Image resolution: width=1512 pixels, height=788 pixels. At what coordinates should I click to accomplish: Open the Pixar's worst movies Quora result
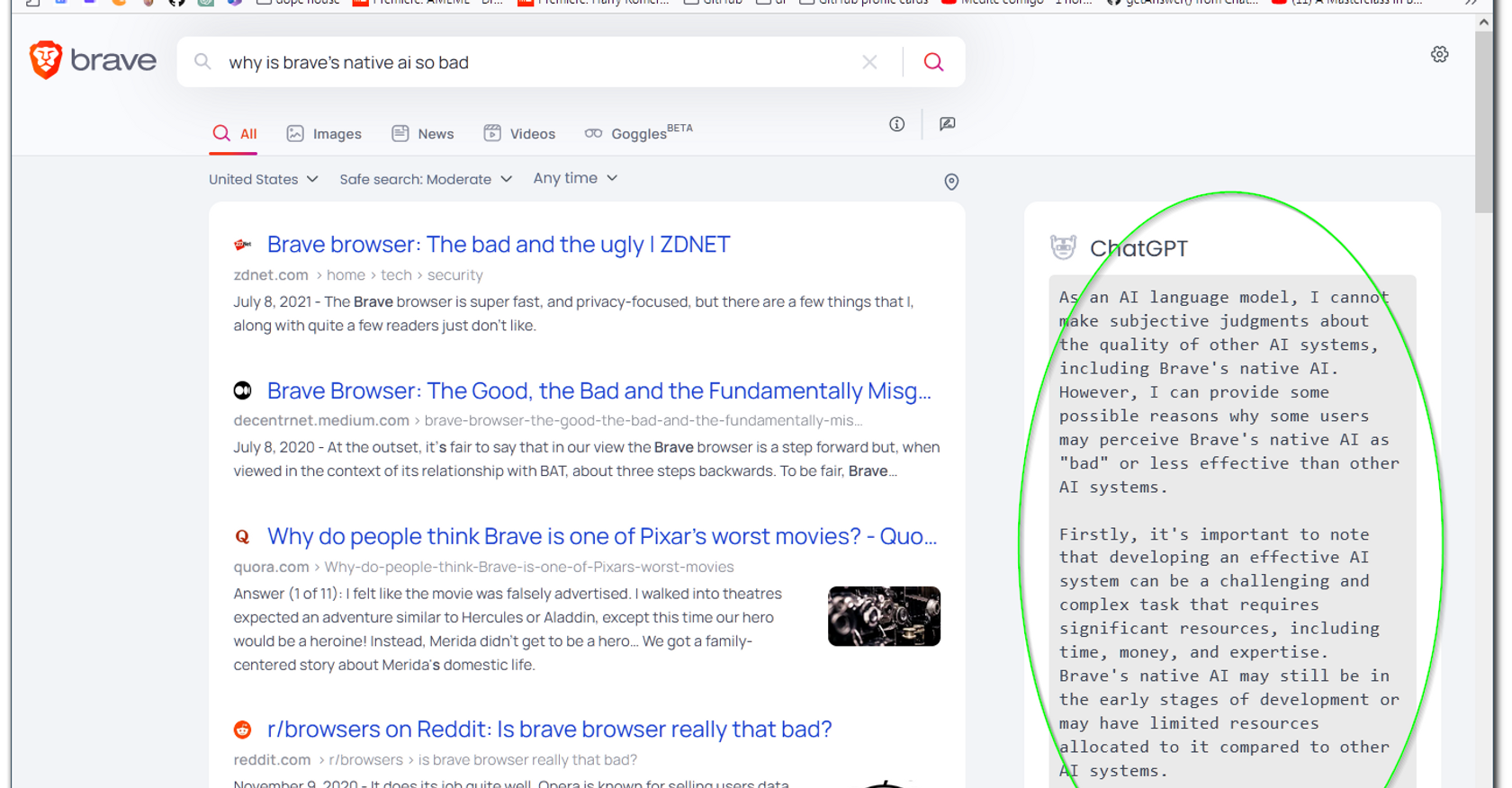tap(602, 536)
